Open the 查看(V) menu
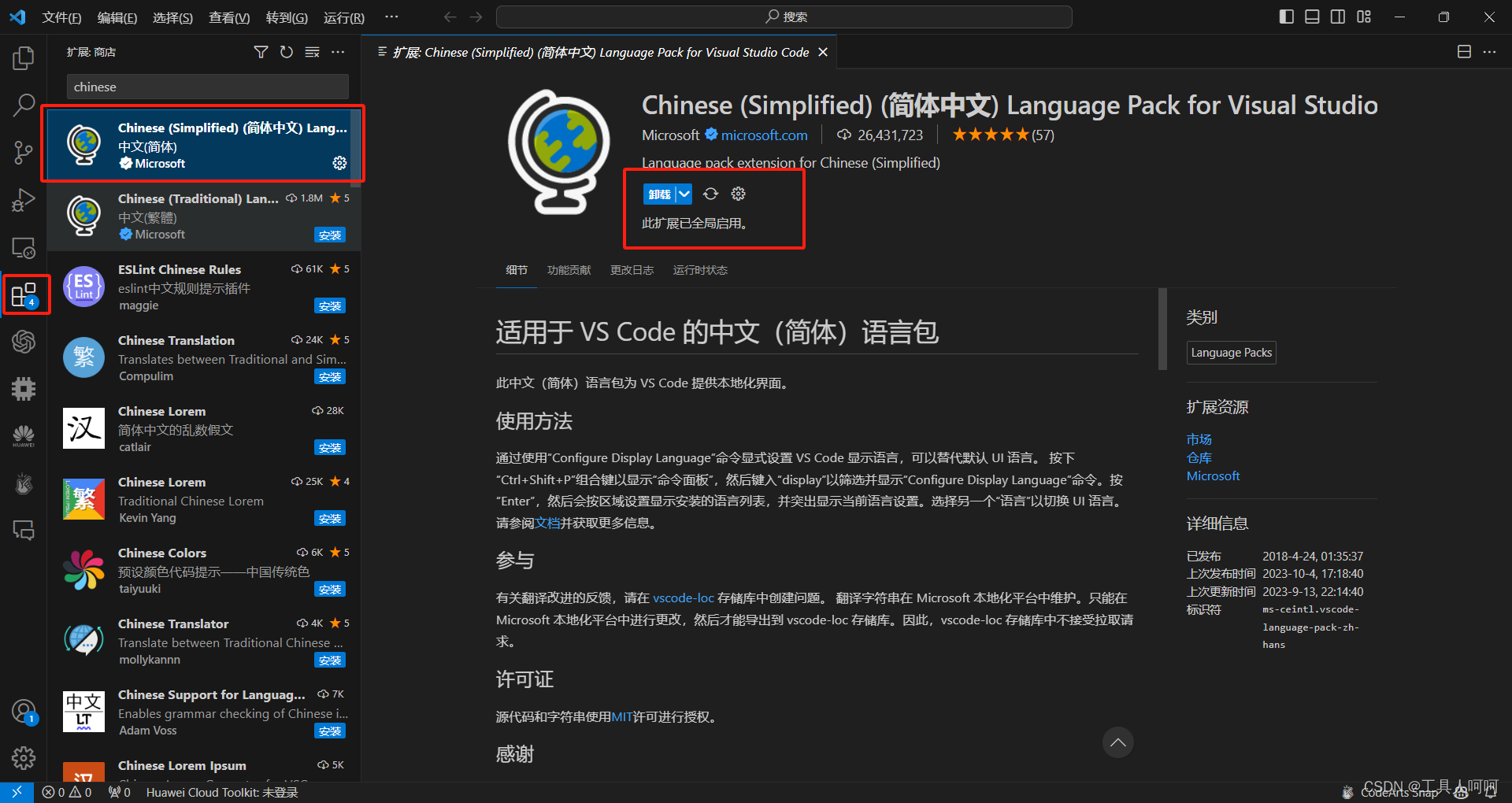1512x803 pixels. coord(229,17)
